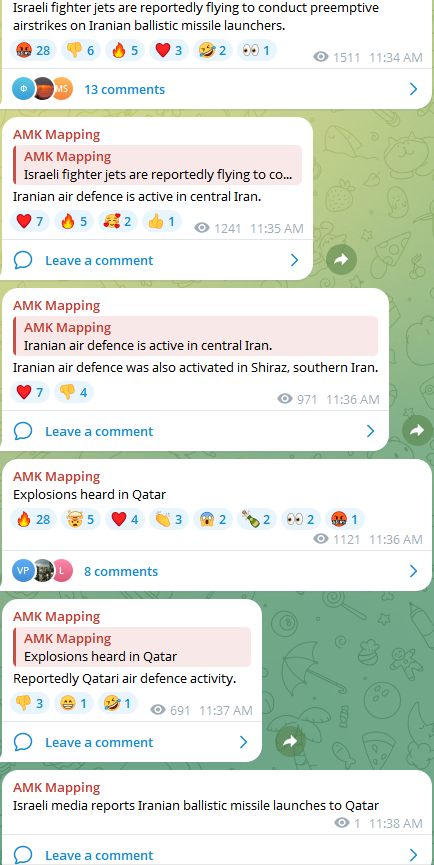Open the 13 comments thread
Image resolution: width=434 pixels, height=865 pixels.
[125, 89]
